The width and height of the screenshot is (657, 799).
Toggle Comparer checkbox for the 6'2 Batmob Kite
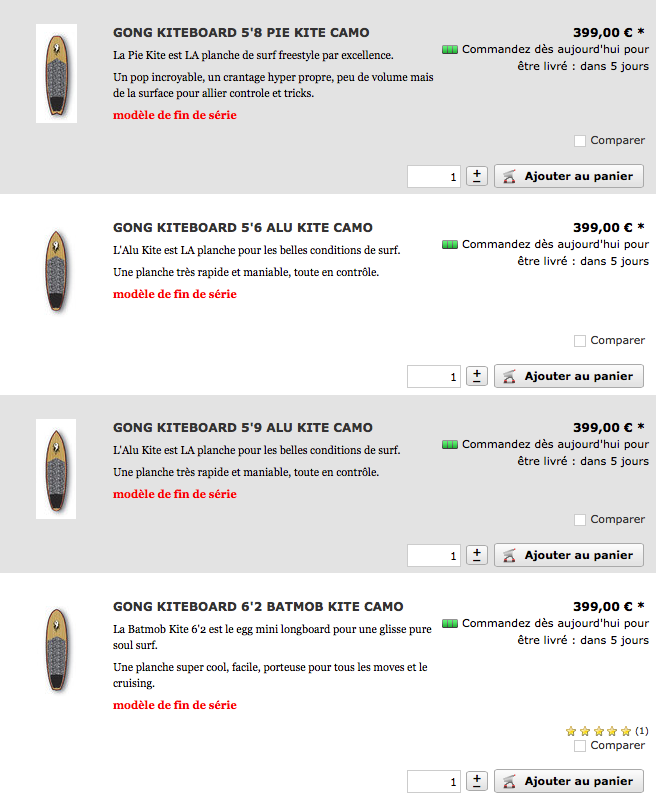580,746
